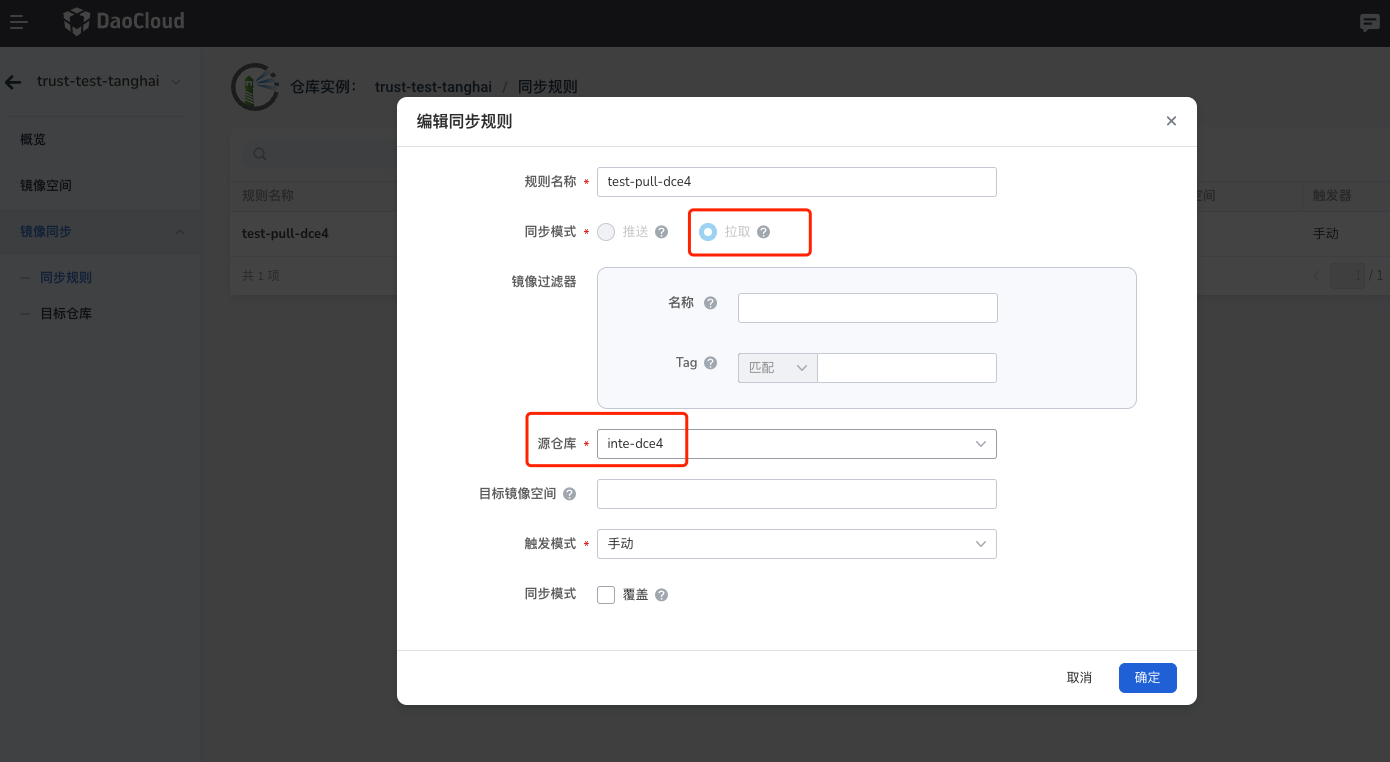
Task: Click the question mark beside 目标镜像空间
Action: [x=569, y=493]
